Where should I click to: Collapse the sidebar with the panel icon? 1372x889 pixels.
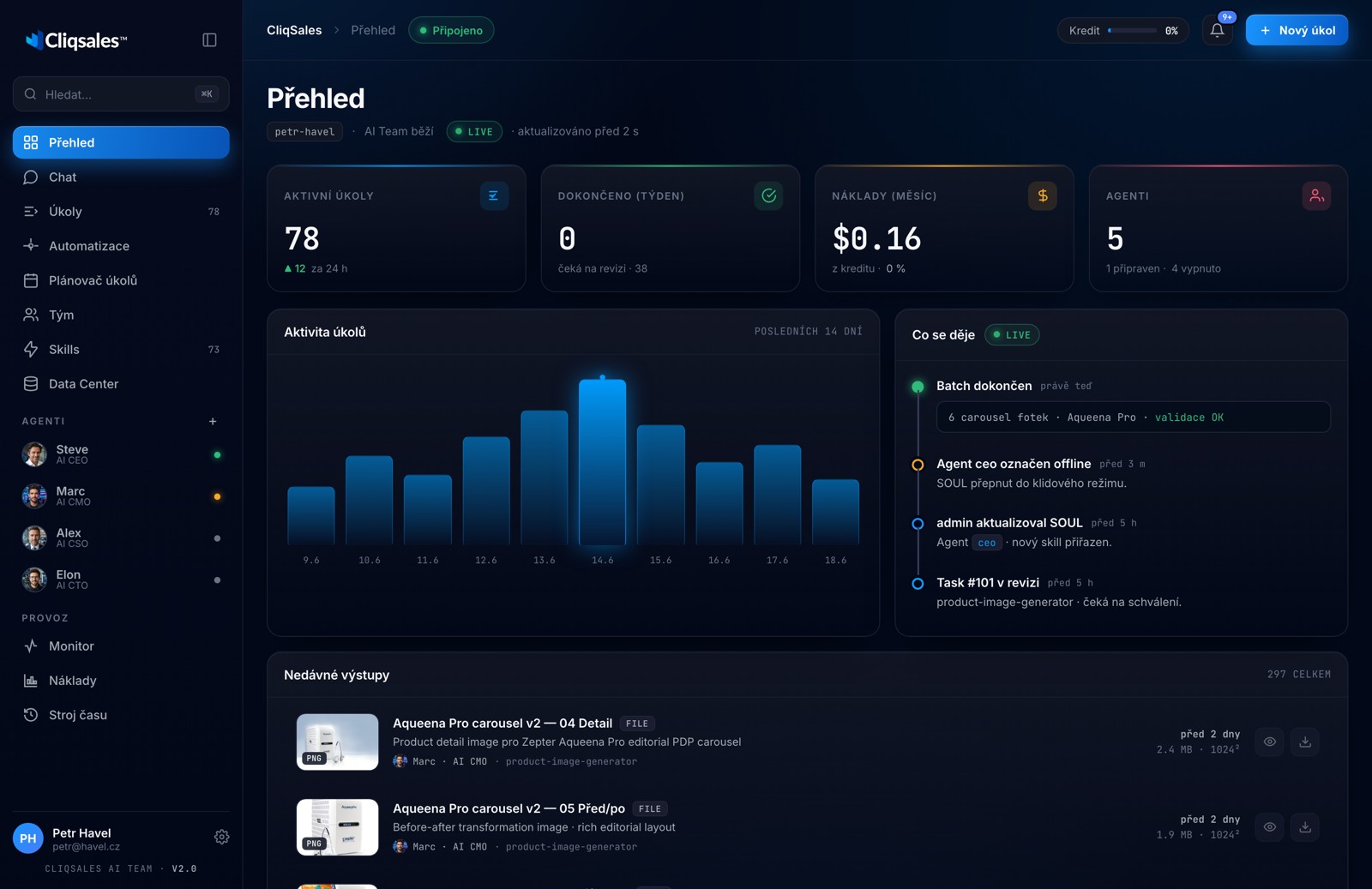(209, 40)
